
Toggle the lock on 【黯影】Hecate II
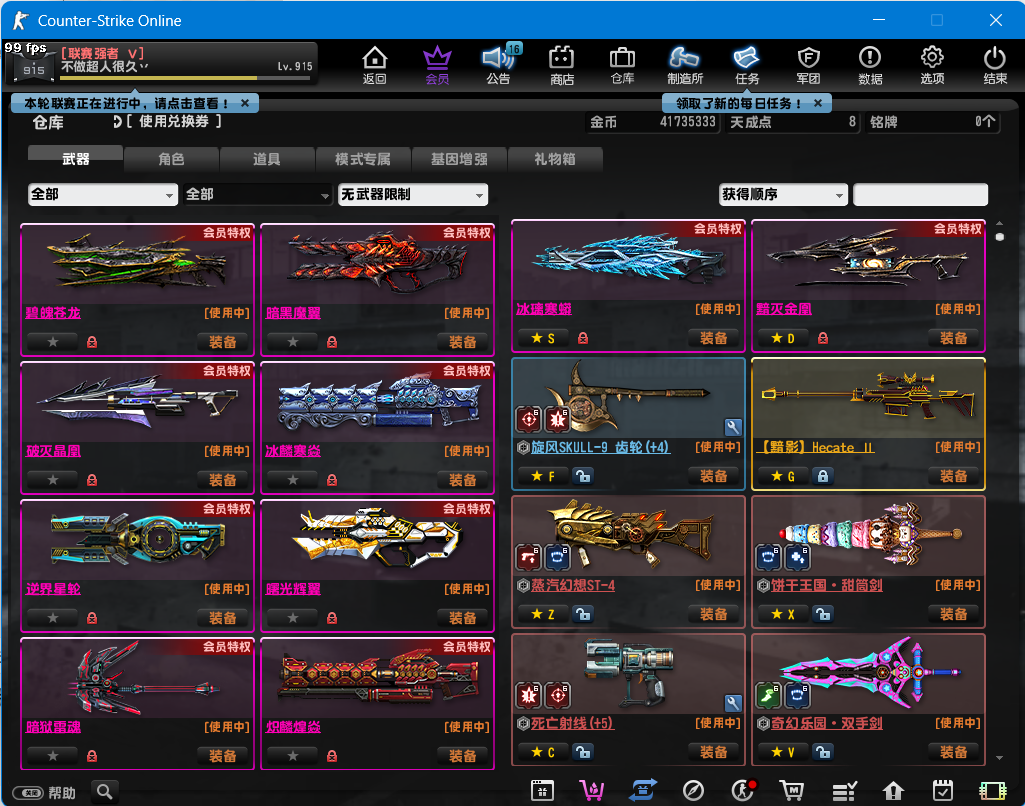pos(823,476)
